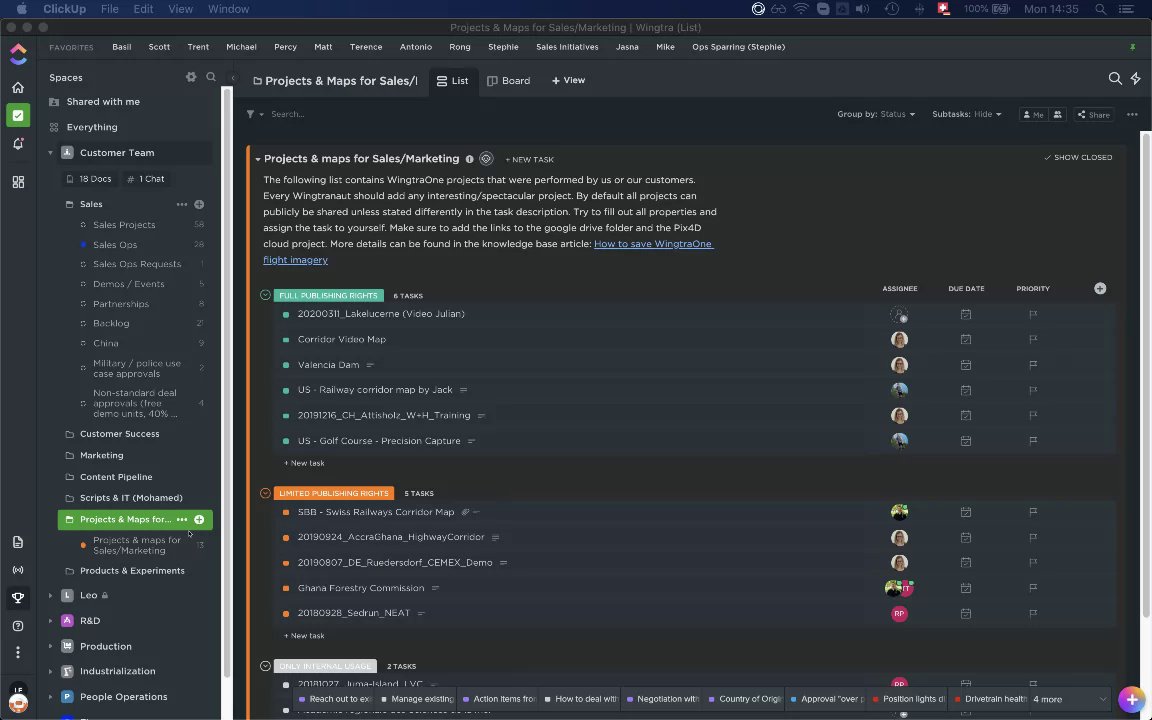Open the Window menu in menu bar
This screenshot has width=1152, height=720.
(x=228, y=9)
